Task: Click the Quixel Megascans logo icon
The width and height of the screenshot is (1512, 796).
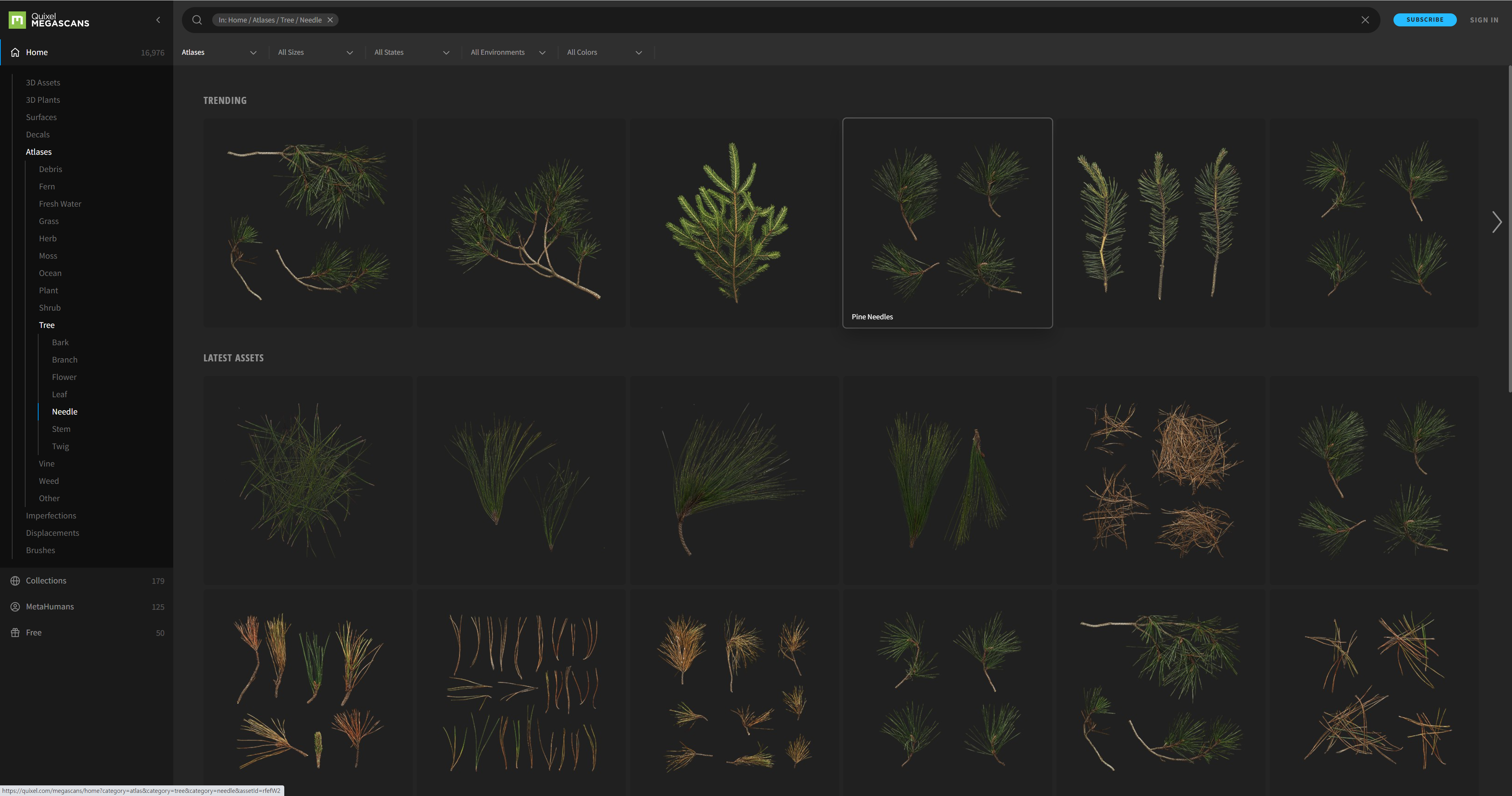Action: [17, 20]
